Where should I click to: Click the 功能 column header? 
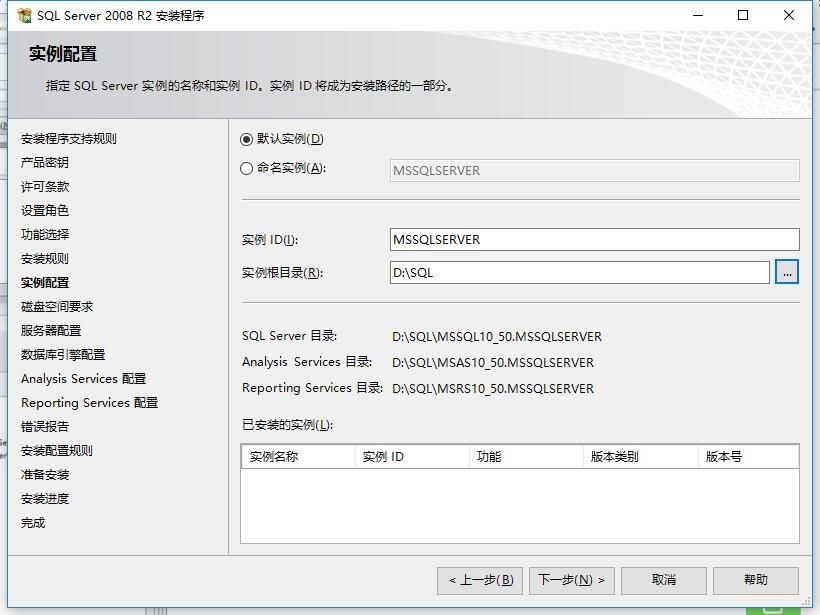coord(526,457)
